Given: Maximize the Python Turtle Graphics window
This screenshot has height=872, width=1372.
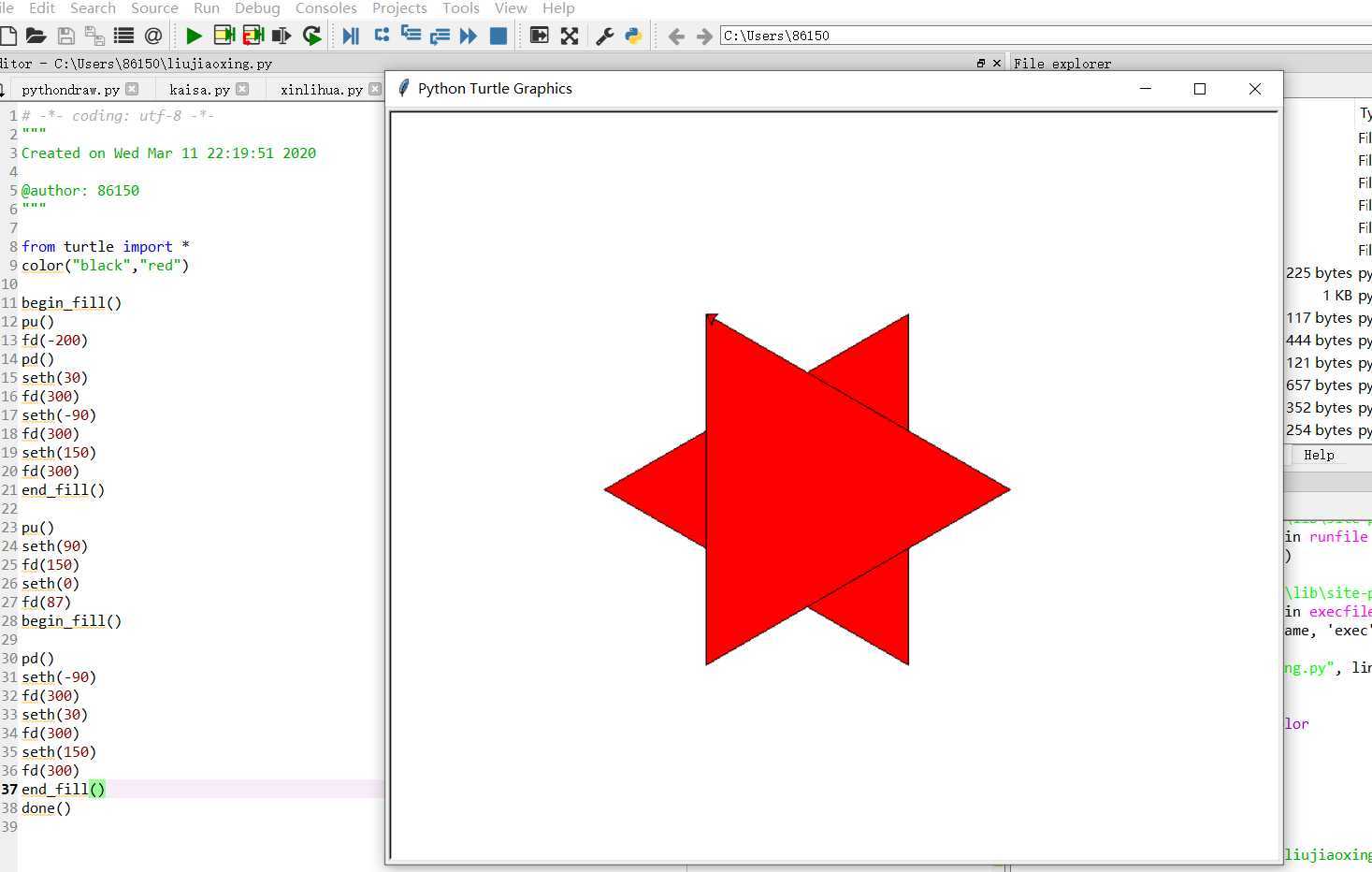Looking at the screenshot, I should click(x=1200, y=89).
